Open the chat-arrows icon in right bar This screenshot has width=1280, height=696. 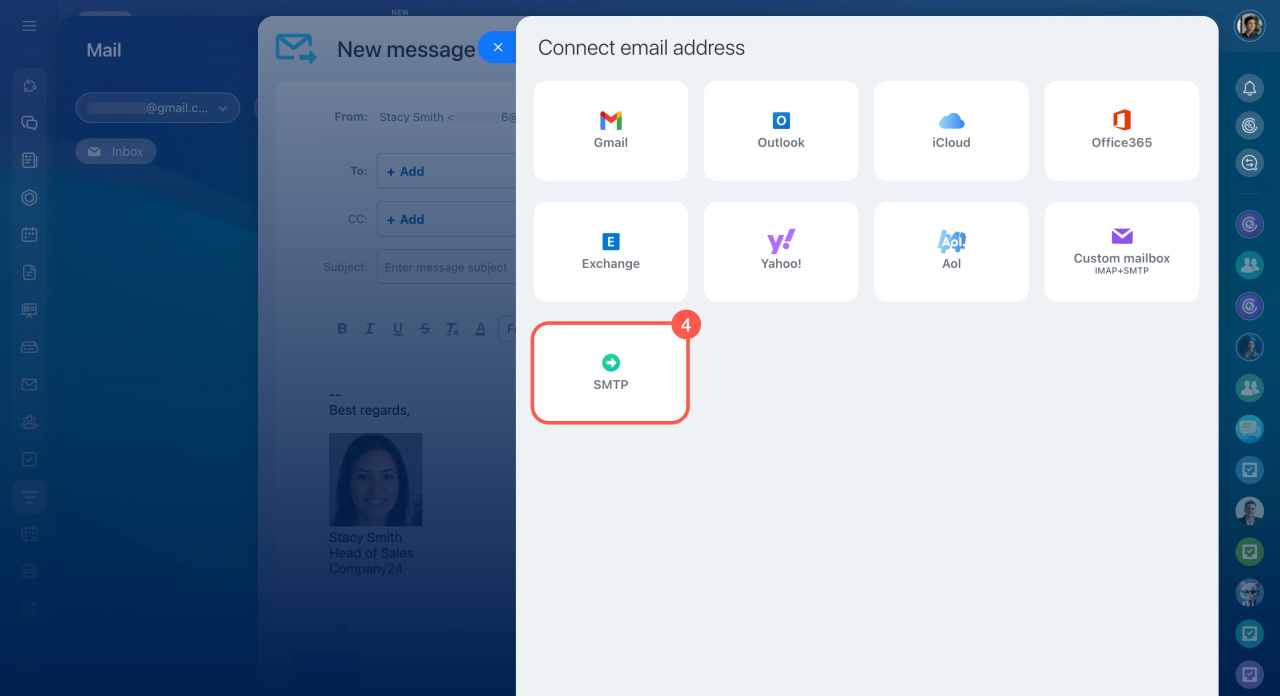[1250, 163]
